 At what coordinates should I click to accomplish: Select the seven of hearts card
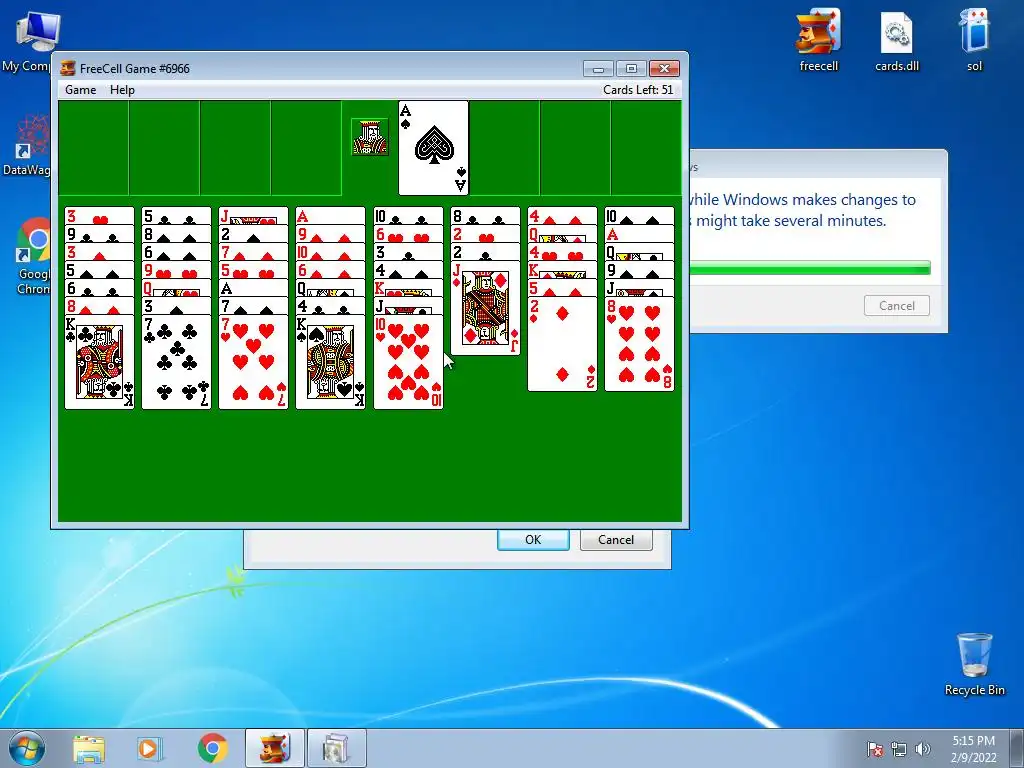coord(253,362)
